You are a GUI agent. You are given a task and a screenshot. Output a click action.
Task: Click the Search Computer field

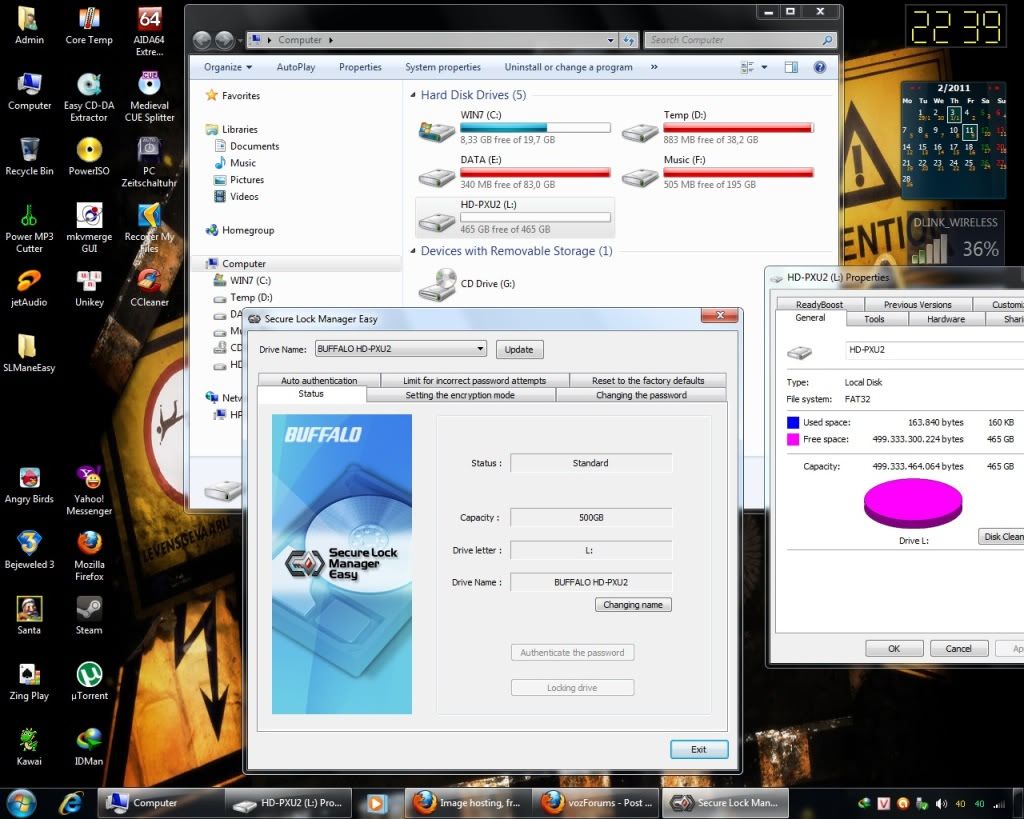point(740,40)
